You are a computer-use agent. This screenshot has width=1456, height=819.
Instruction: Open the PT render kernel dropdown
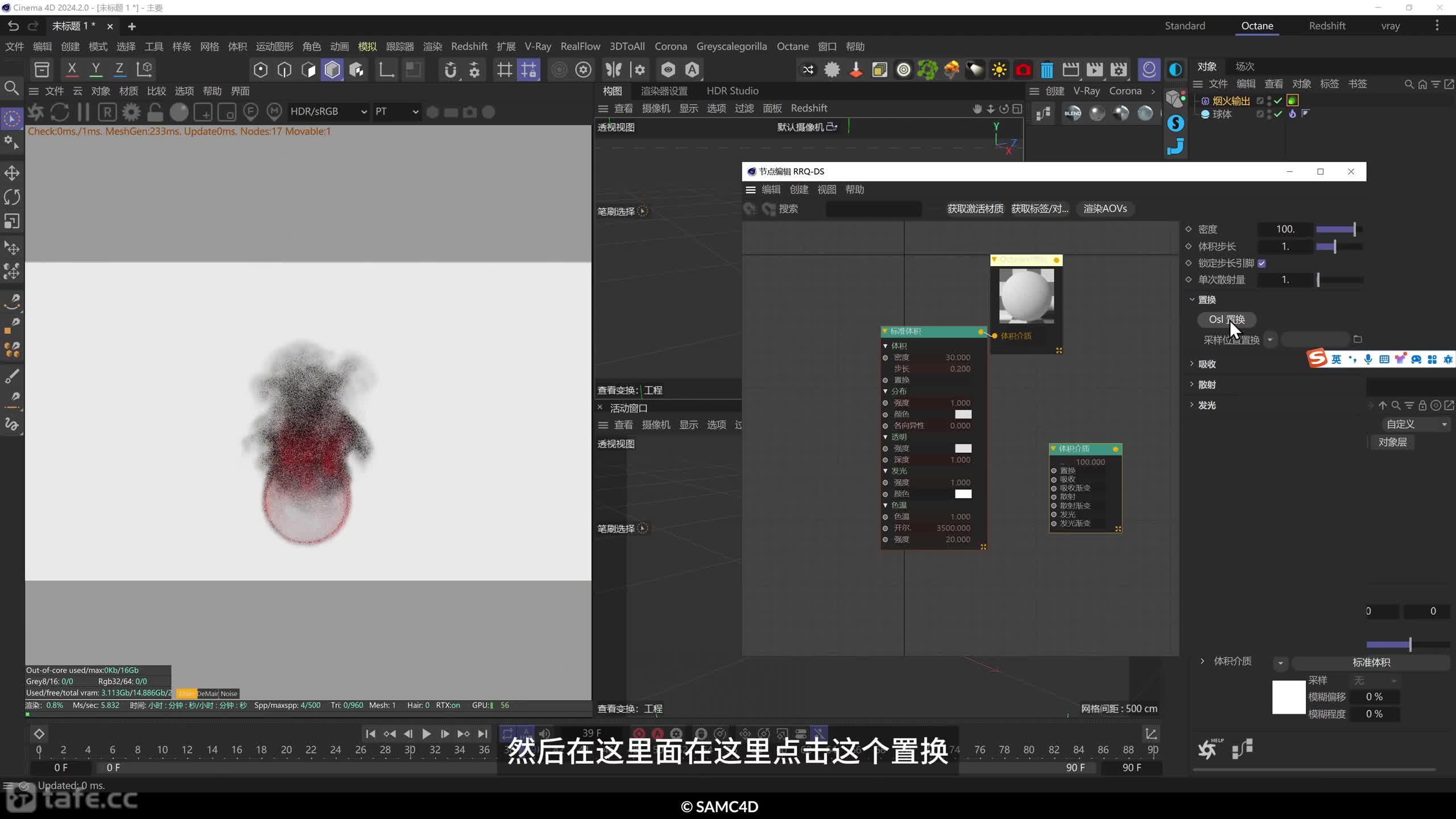pyautogui.click(x=396, y=111)
